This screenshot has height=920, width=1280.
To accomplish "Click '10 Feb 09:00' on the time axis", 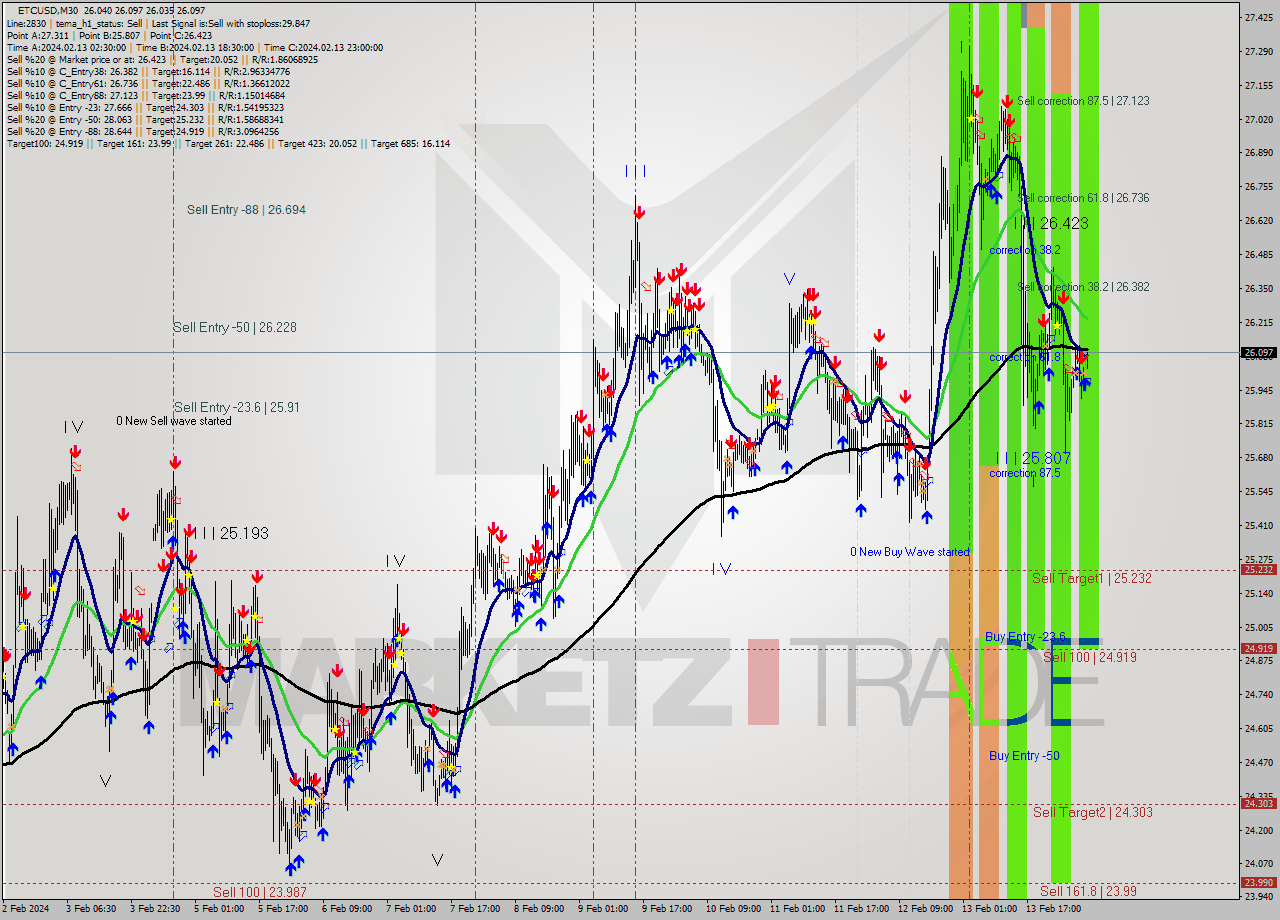I will click(733, 909).
